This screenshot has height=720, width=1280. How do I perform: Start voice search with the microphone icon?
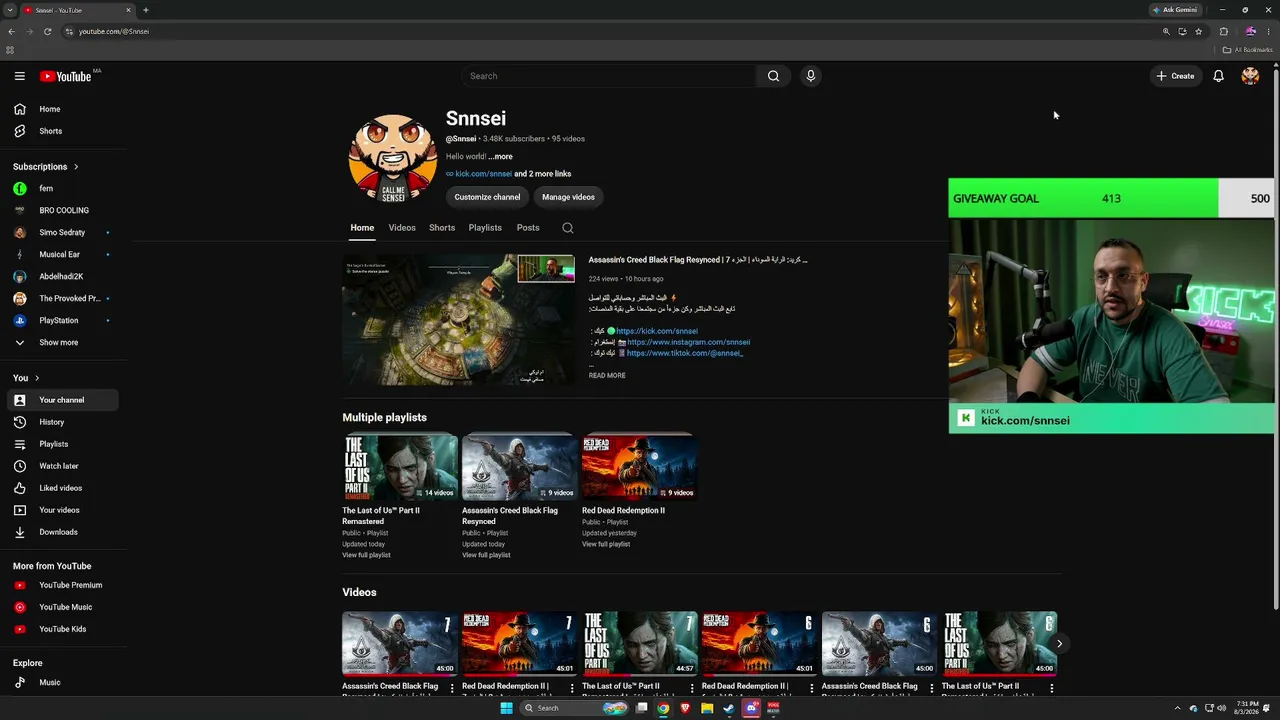pyautogui.click(x=811, y=76)
